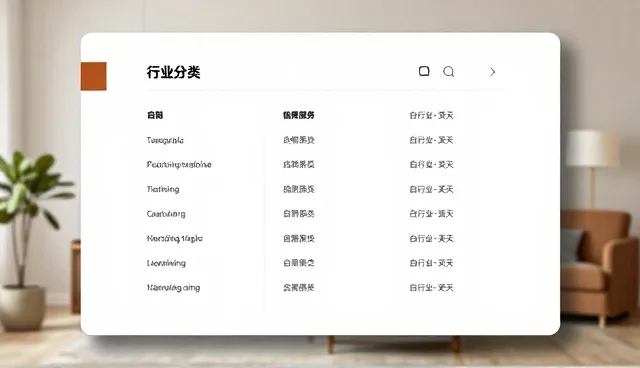Click the middle column cell of the Nertdirg 1faple row

click(299, 238)
